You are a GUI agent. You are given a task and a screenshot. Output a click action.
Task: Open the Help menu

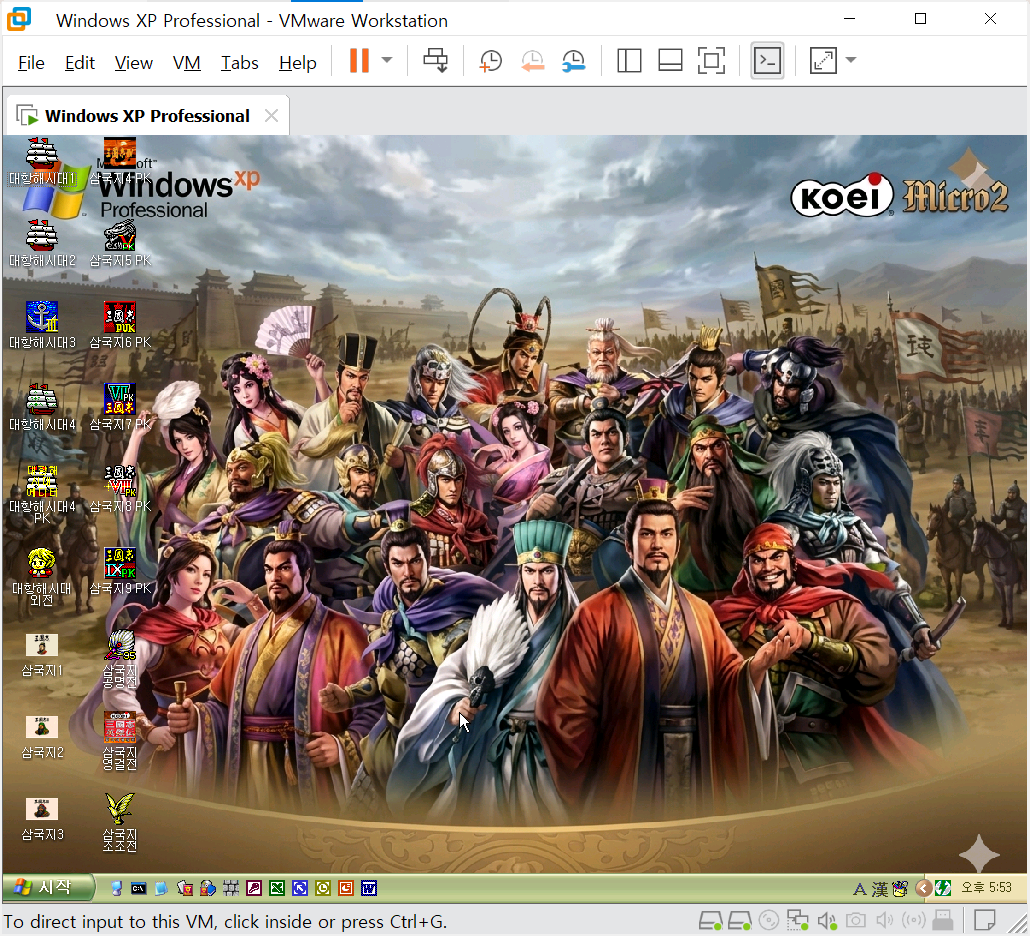[x=298, y=63]
